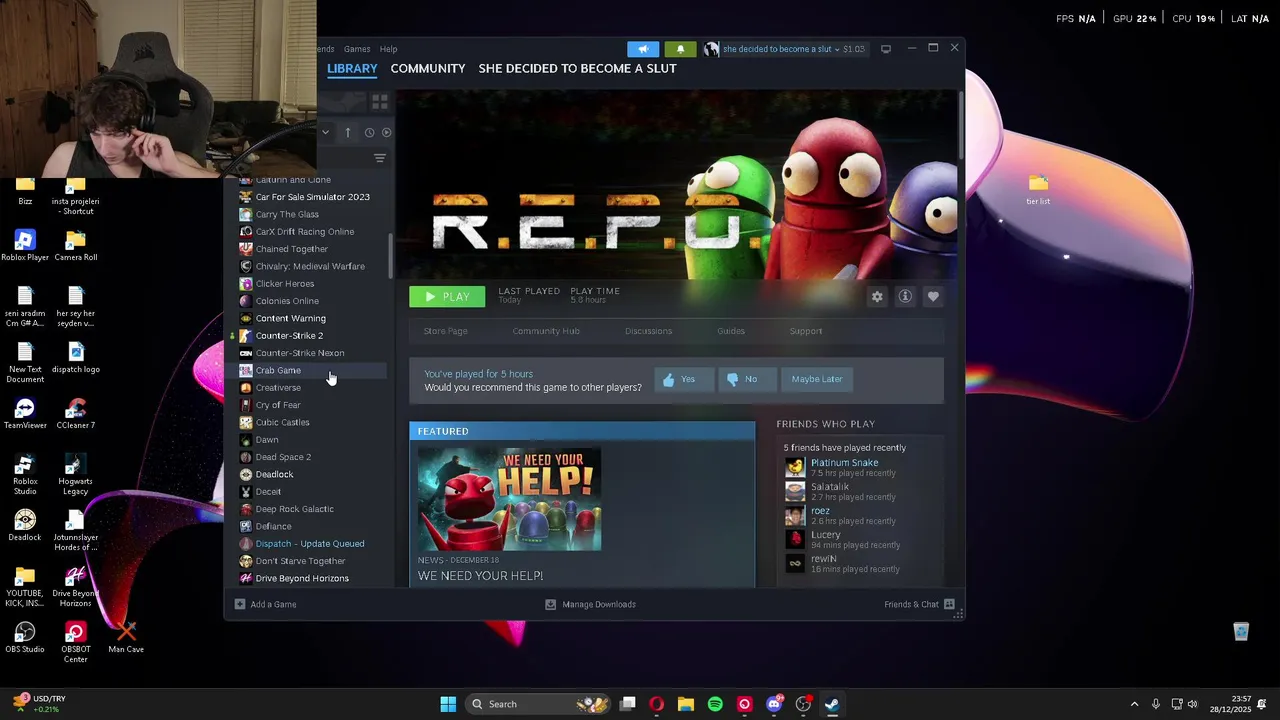Click the library sort up-arrow icon

(347, 132)
